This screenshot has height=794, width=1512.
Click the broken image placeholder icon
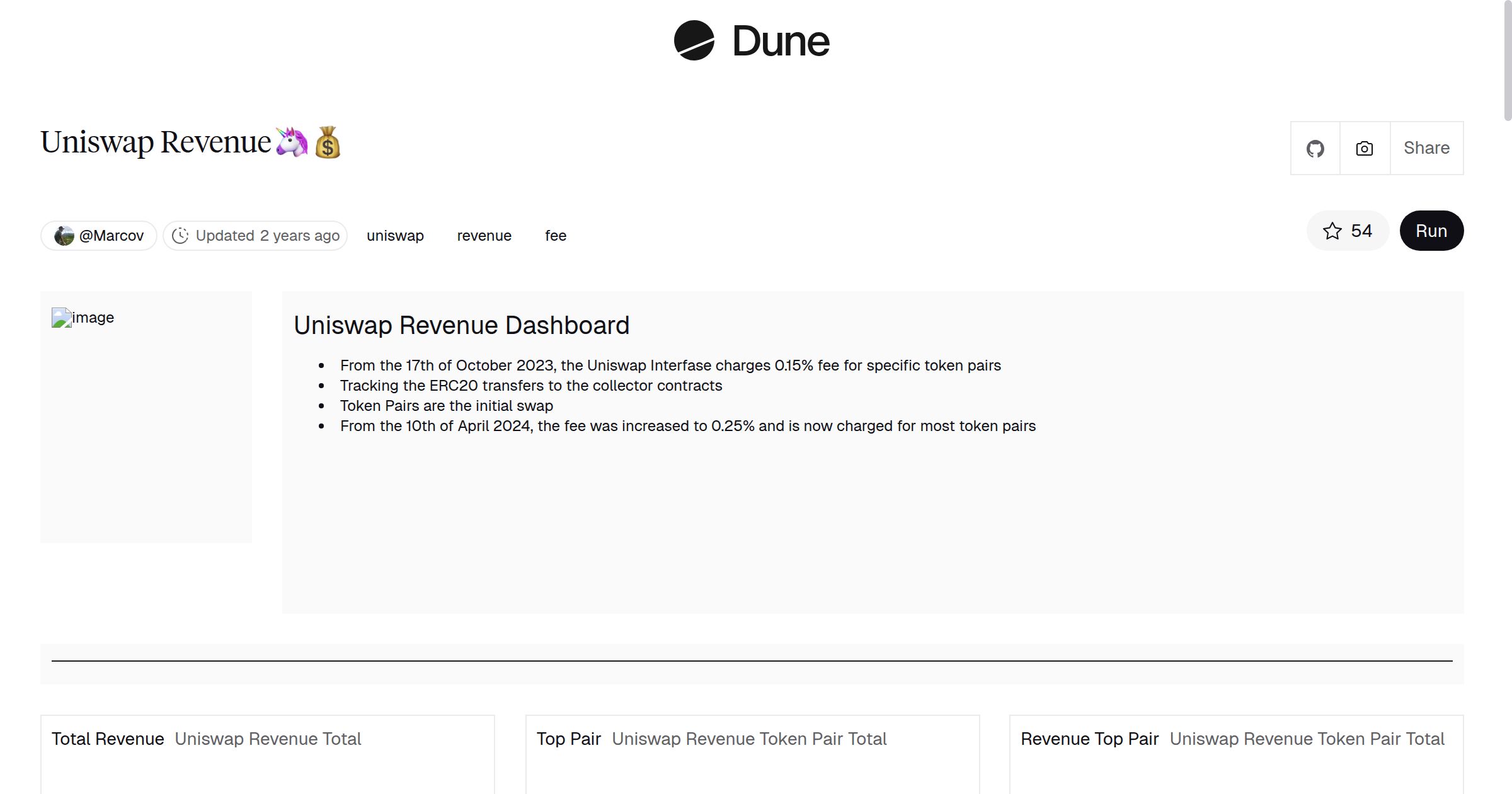[61, 317]
